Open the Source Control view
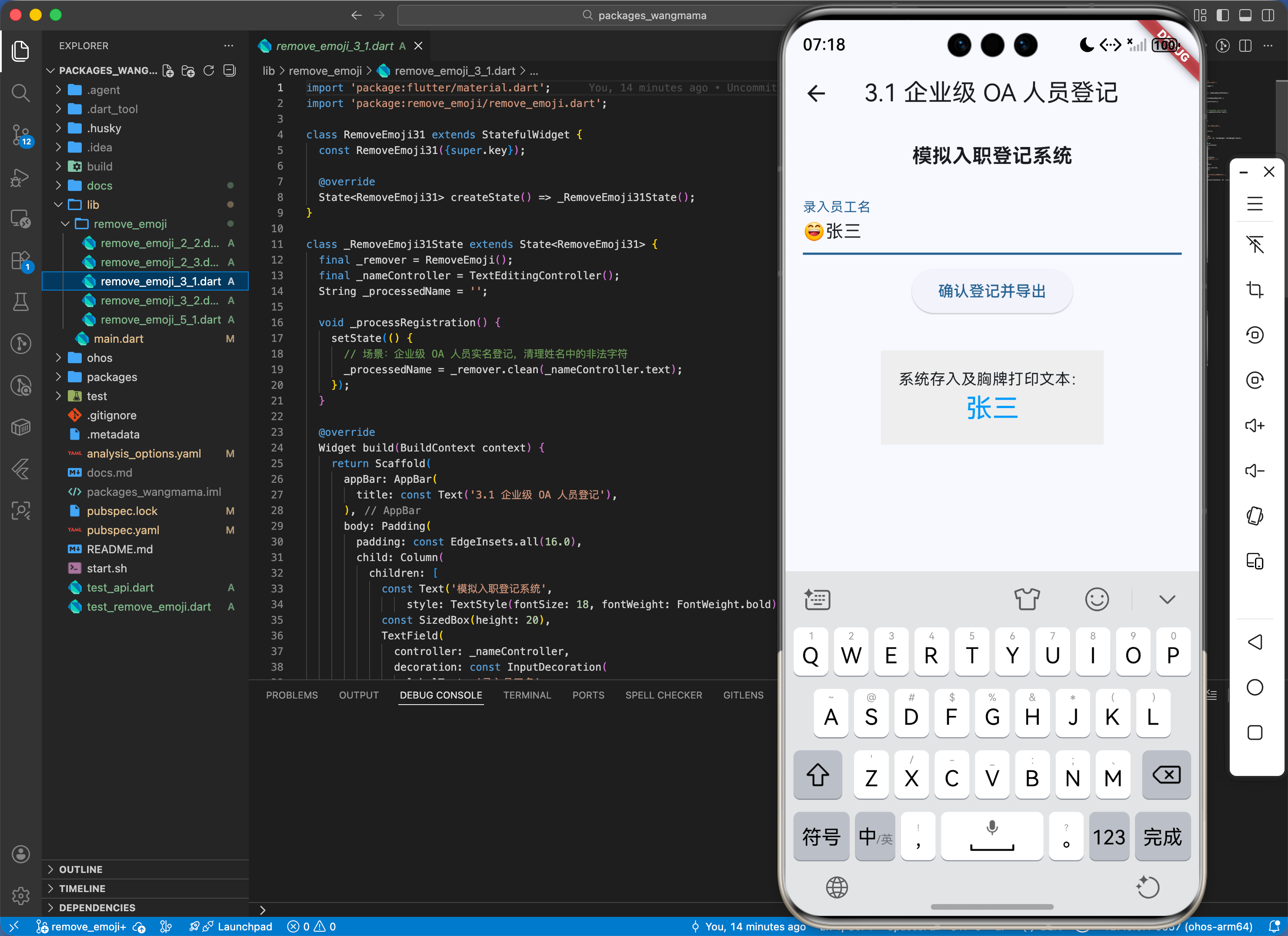This screenshot has height=936, width=1288. (20, 135)
